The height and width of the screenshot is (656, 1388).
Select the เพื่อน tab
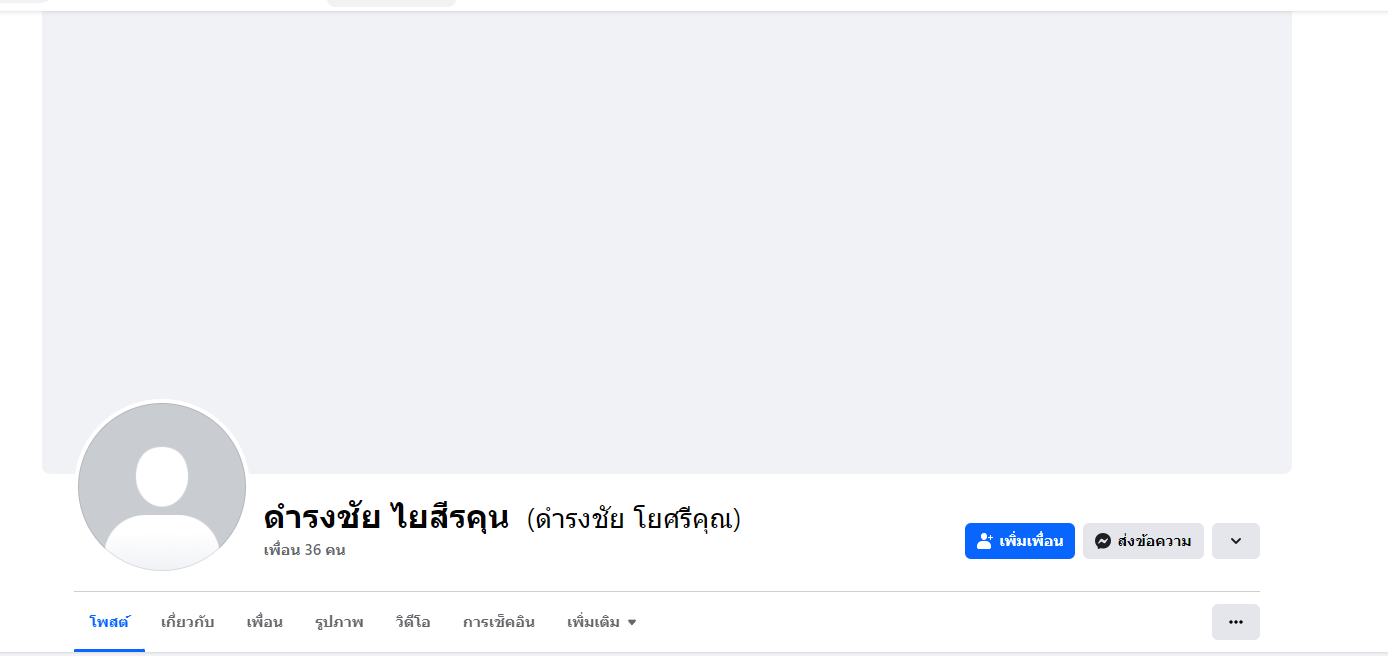264,622
